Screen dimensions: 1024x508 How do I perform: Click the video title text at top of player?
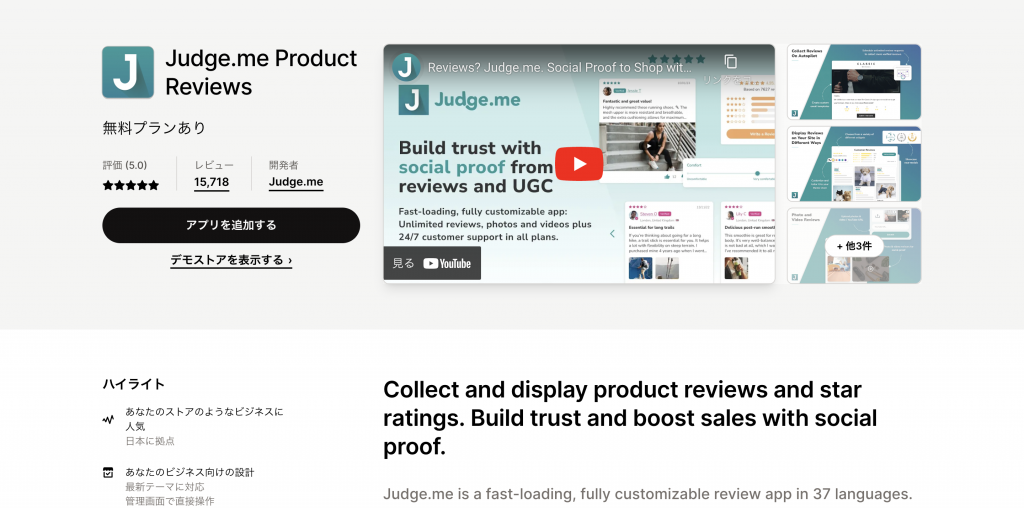coord(560,67)
